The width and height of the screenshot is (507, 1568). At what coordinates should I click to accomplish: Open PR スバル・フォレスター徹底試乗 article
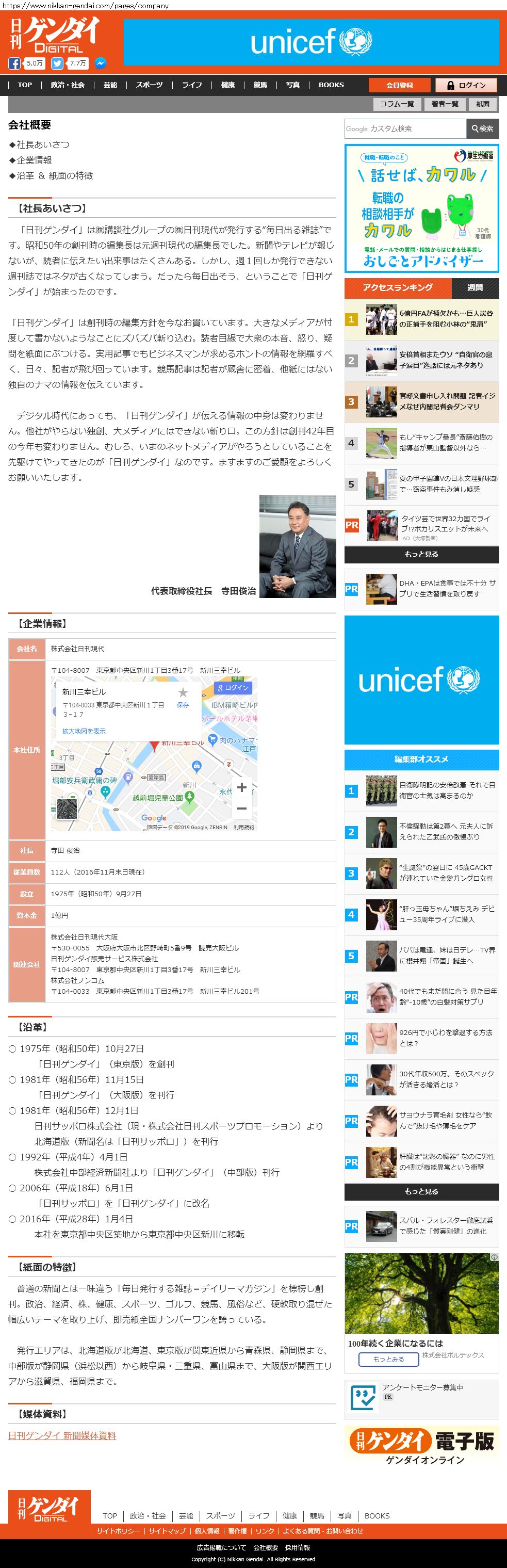(421, 1226)
